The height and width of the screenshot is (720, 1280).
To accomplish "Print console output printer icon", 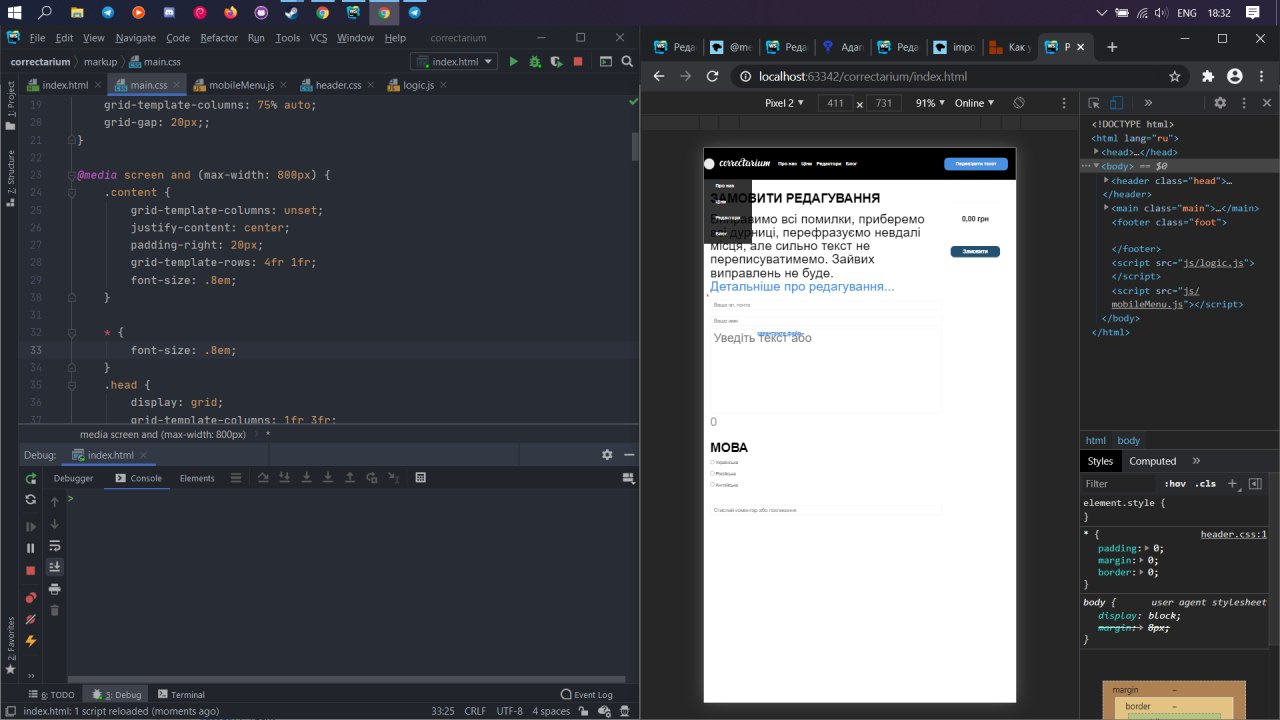I will point(55,589).
